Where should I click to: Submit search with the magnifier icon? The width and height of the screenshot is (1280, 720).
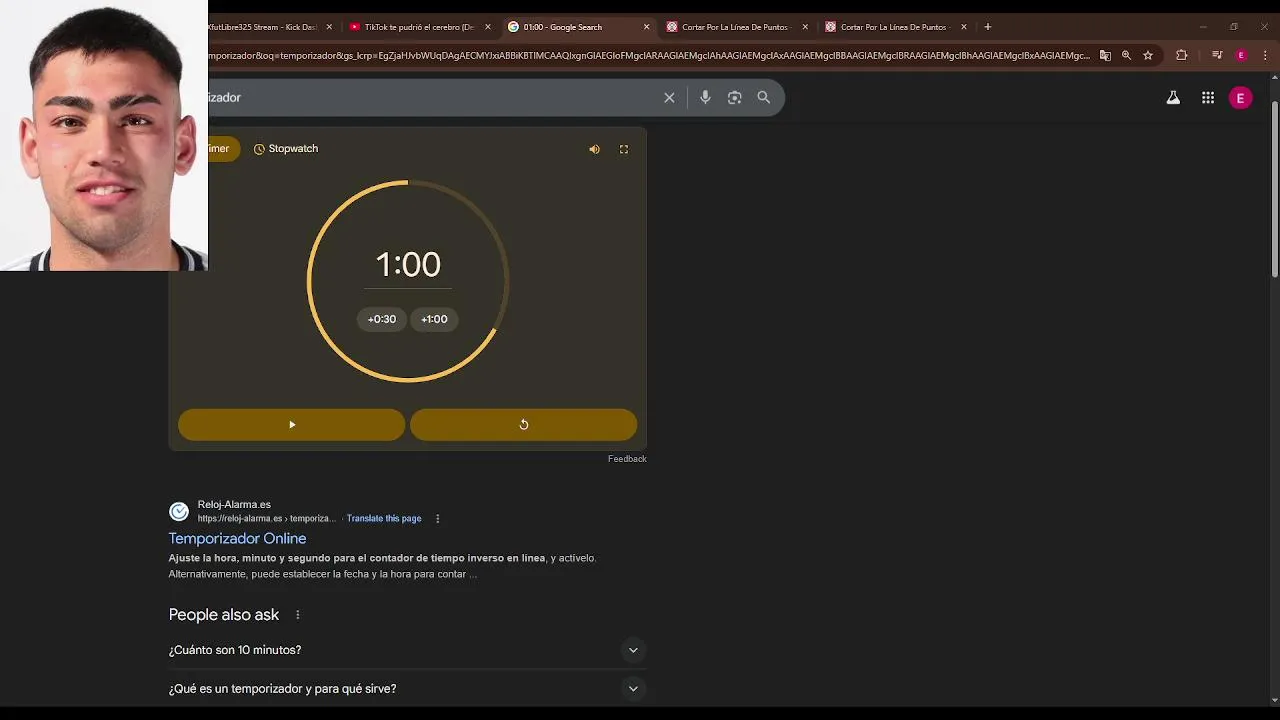[x=764, y=97]
